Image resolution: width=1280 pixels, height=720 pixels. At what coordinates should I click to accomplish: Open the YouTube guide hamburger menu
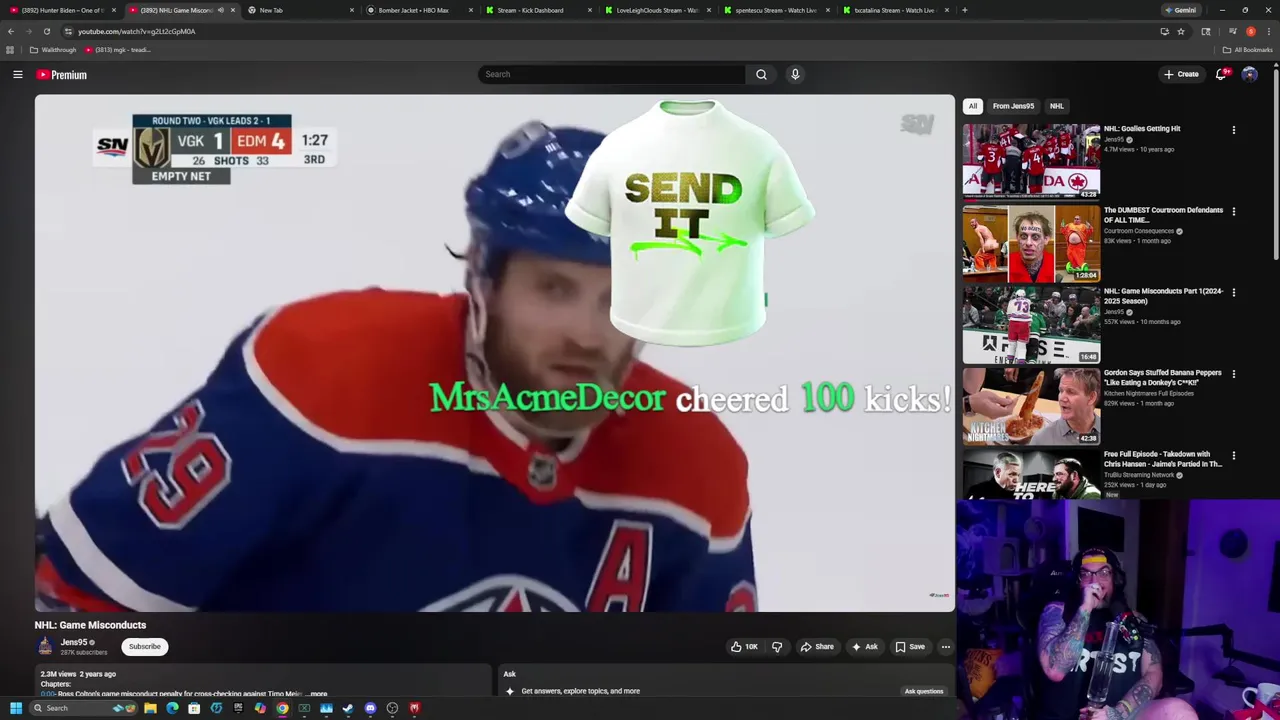(18, 75)
